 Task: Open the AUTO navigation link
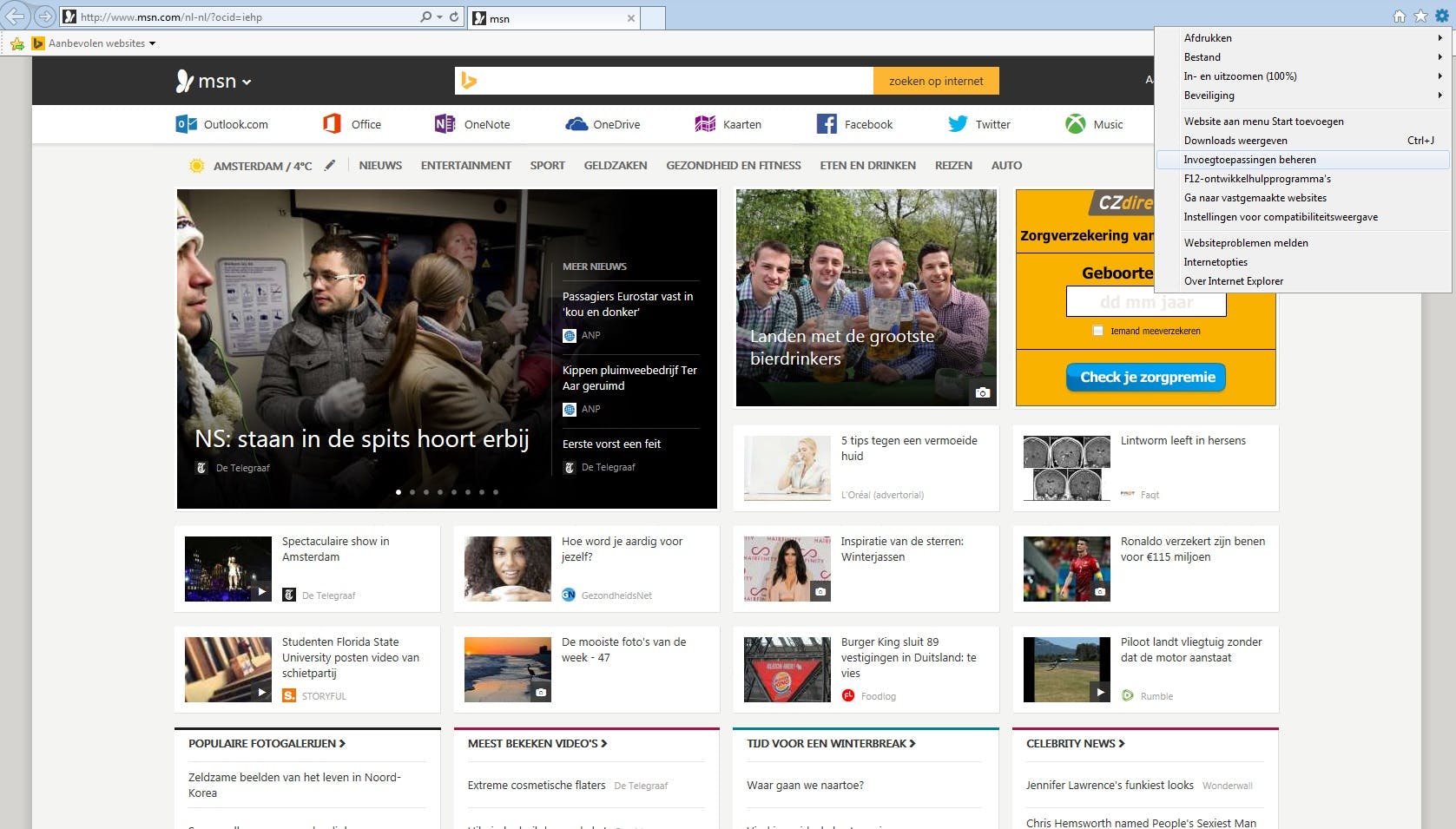click(x=1006, y=165)
